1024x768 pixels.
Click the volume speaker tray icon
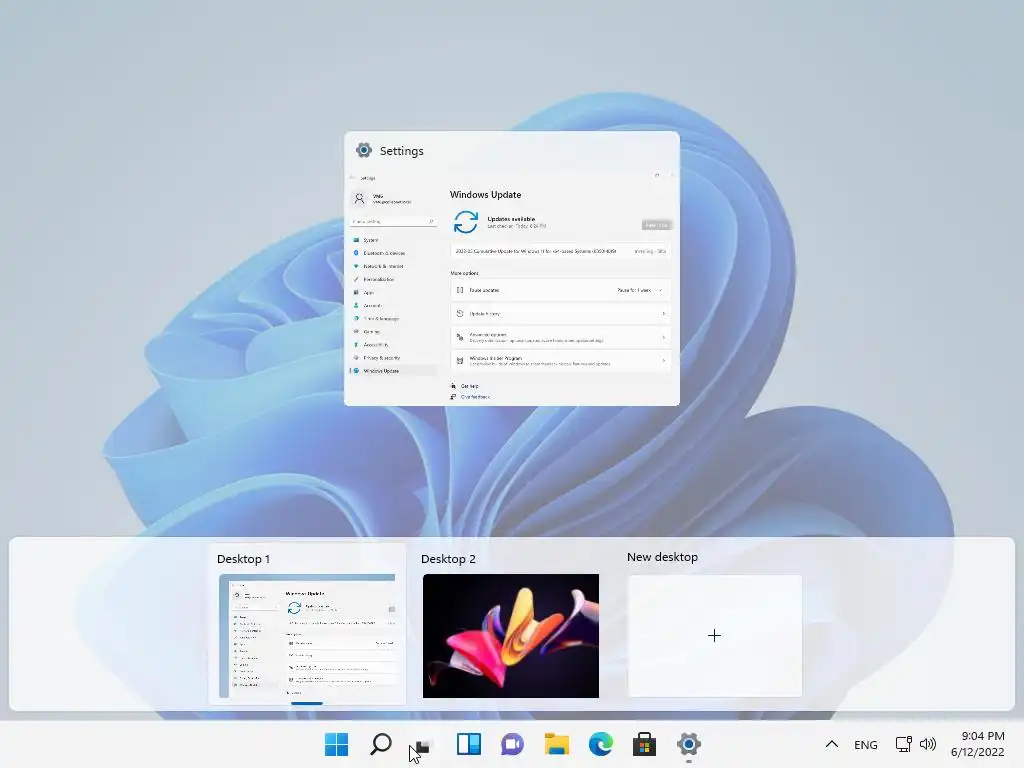point(927,744)
